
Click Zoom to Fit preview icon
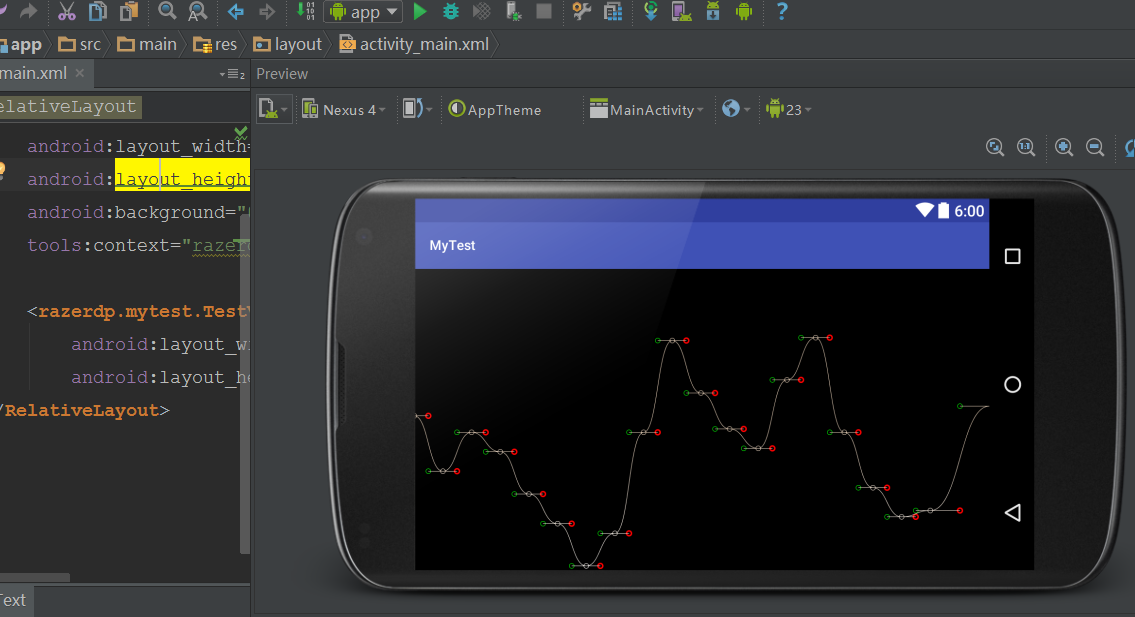pos(995,148)
